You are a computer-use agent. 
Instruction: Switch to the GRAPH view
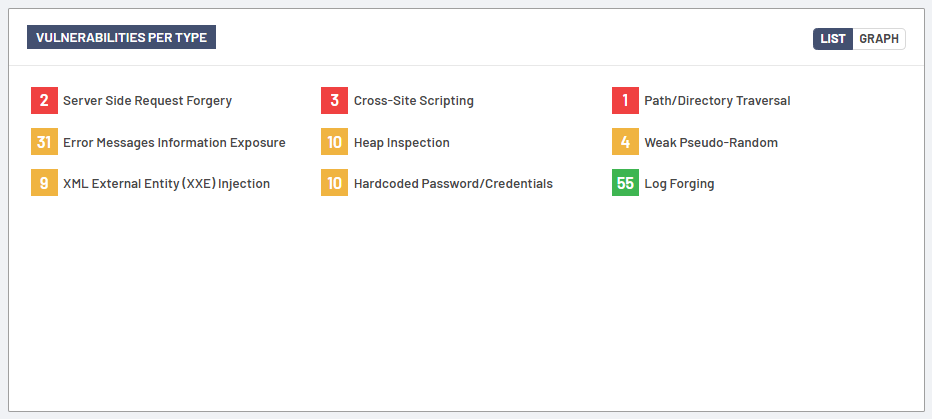pos(879,39)
